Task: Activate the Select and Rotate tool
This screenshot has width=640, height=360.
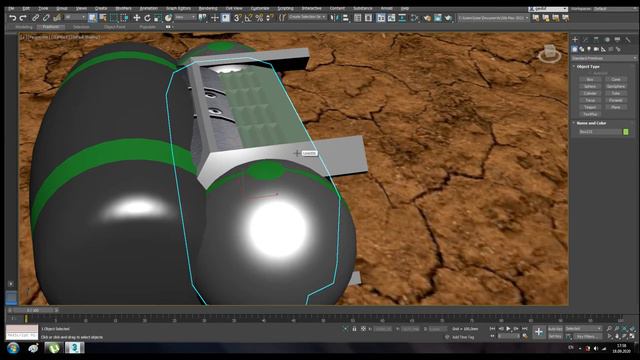Action: (x=147, y=18)
